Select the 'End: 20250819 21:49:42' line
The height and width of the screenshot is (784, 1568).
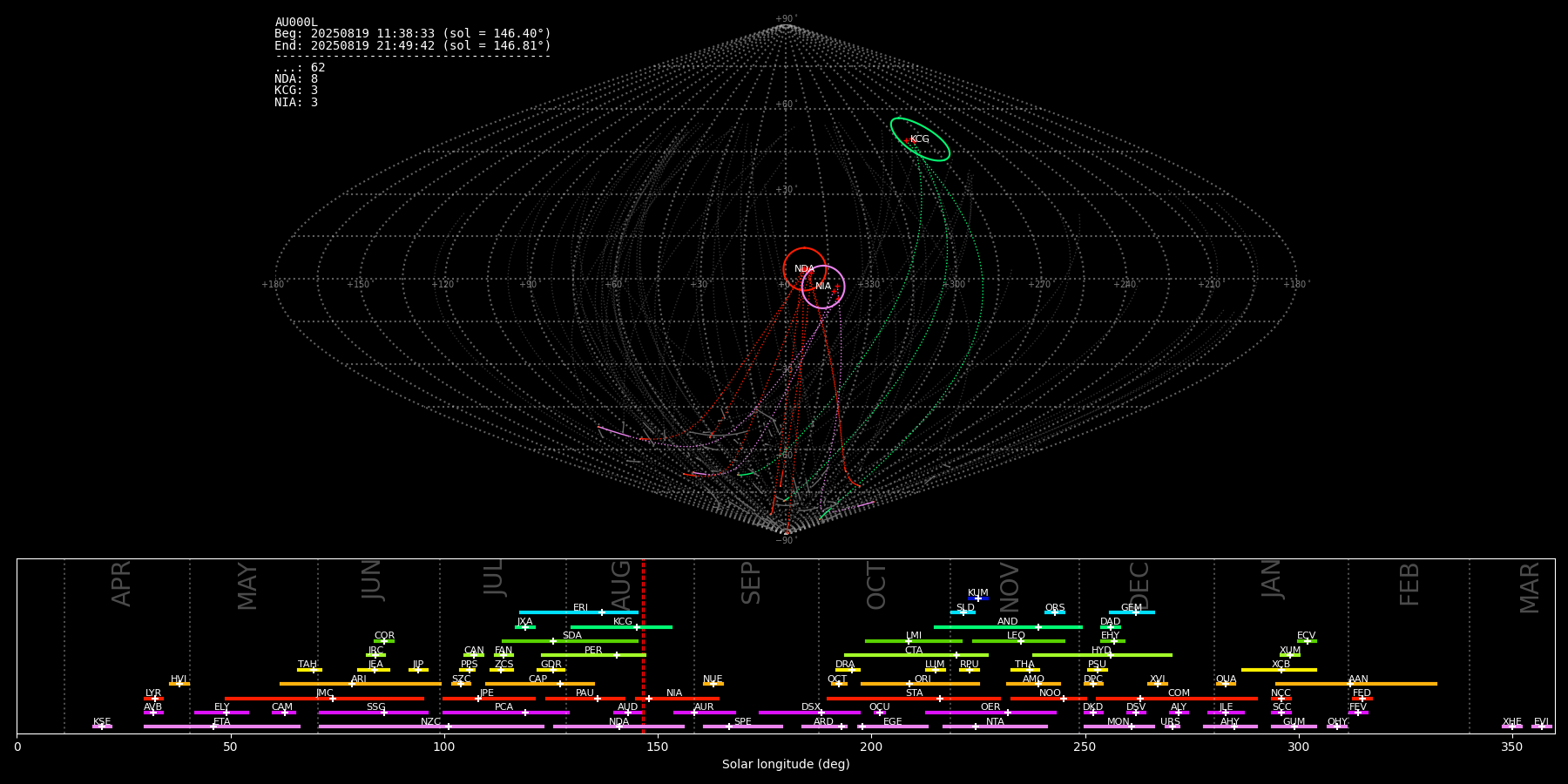click(x=413, y=45)
